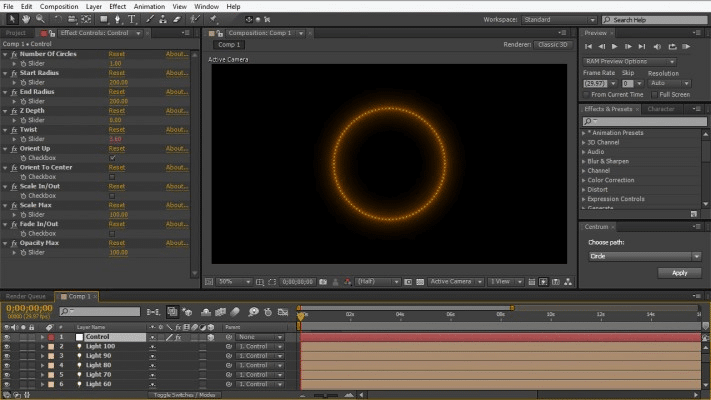Open the Composition menu

click(59, 6)
